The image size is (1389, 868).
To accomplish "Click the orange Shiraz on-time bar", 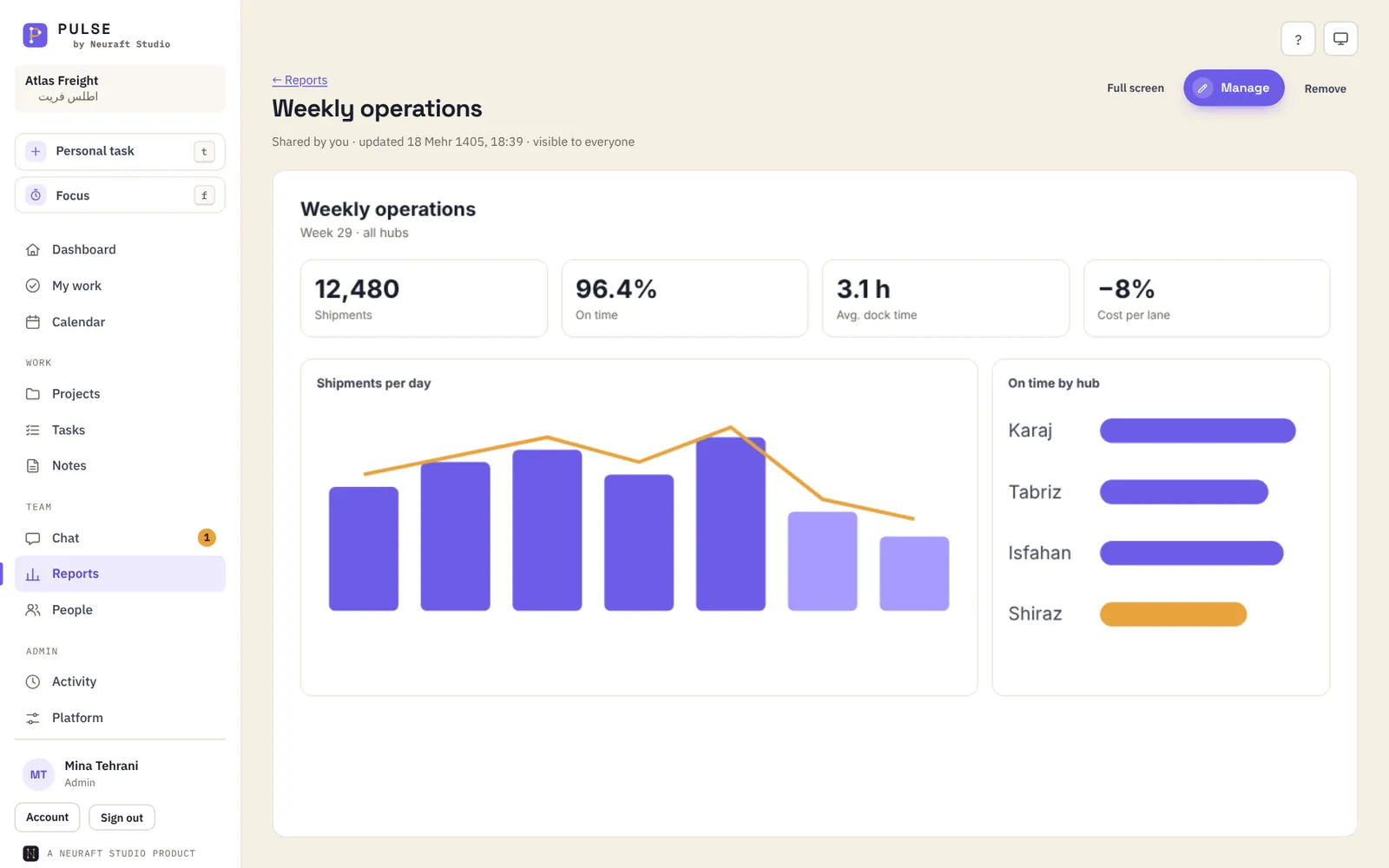I will tap(1174, 615).
